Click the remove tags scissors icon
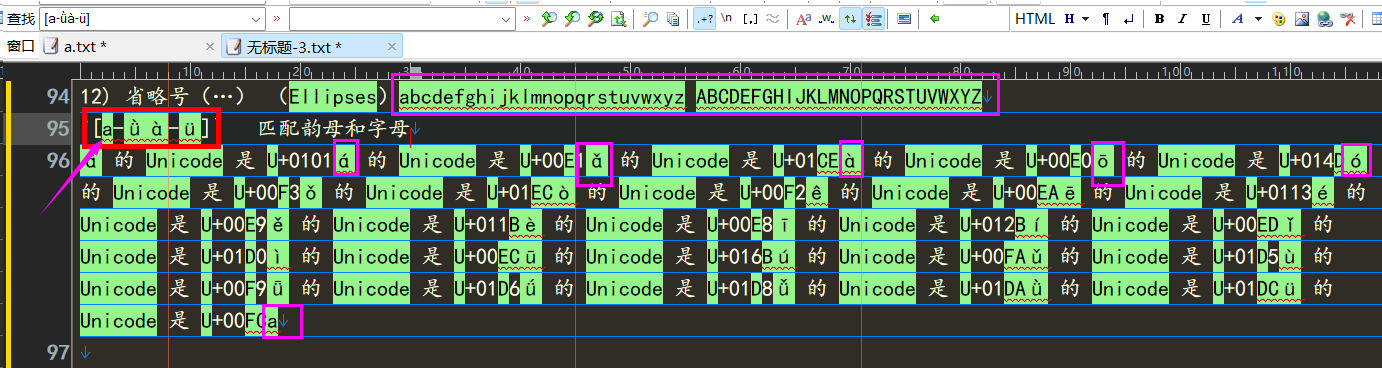This screenshot has width=1382, height=368. pyautogui.click(x=1347, y=18)
